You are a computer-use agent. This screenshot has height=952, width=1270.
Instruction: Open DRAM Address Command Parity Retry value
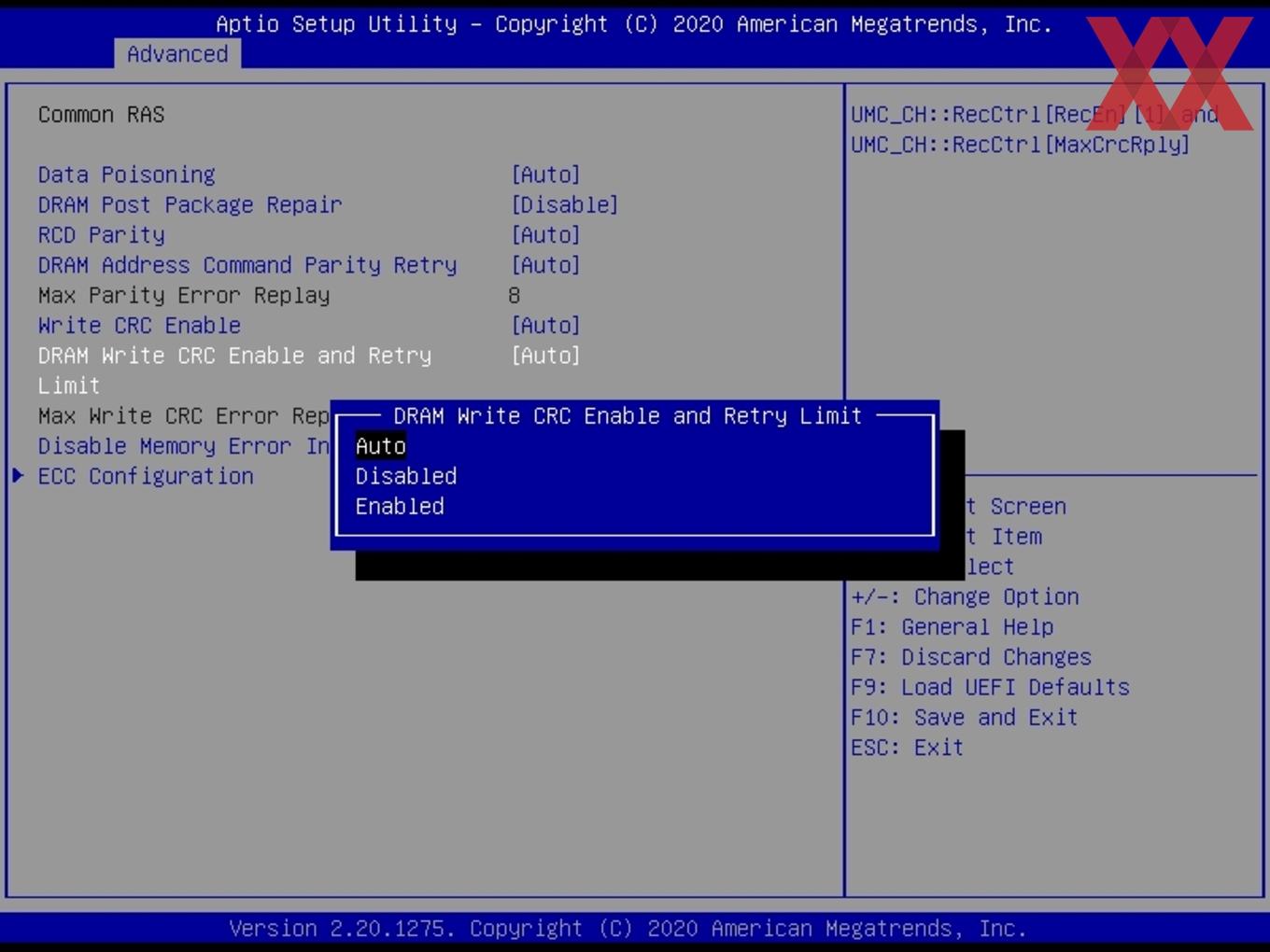[545, 265]
